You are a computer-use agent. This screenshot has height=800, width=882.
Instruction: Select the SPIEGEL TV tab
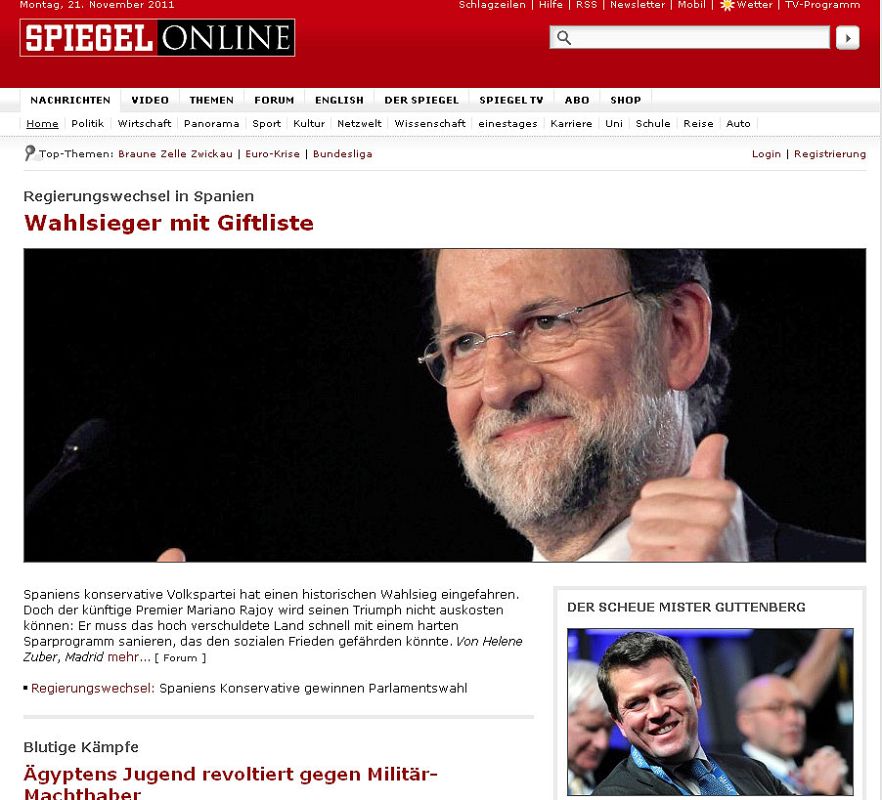tap(511, 100)
